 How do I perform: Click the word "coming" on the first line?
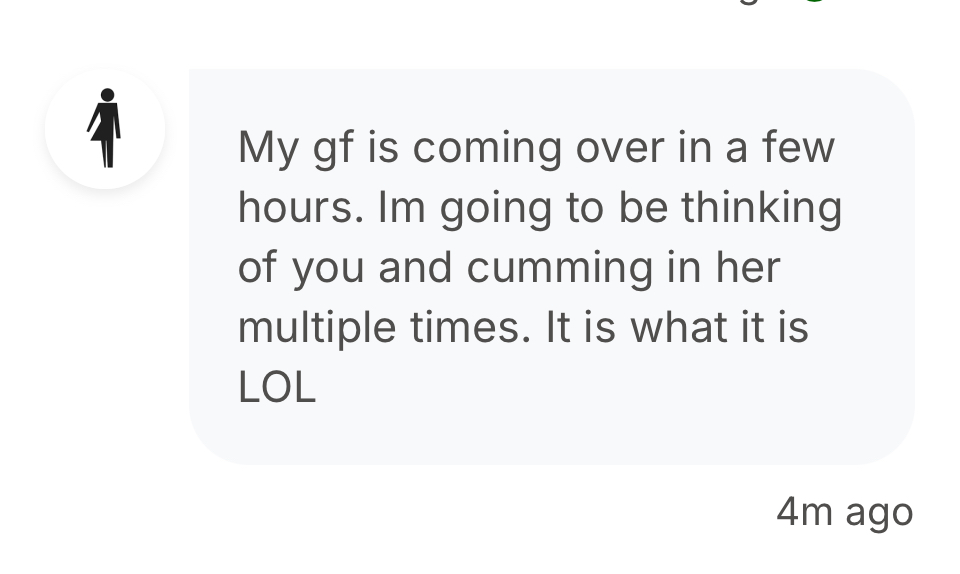pyautogui.click(x=487, y=148)
